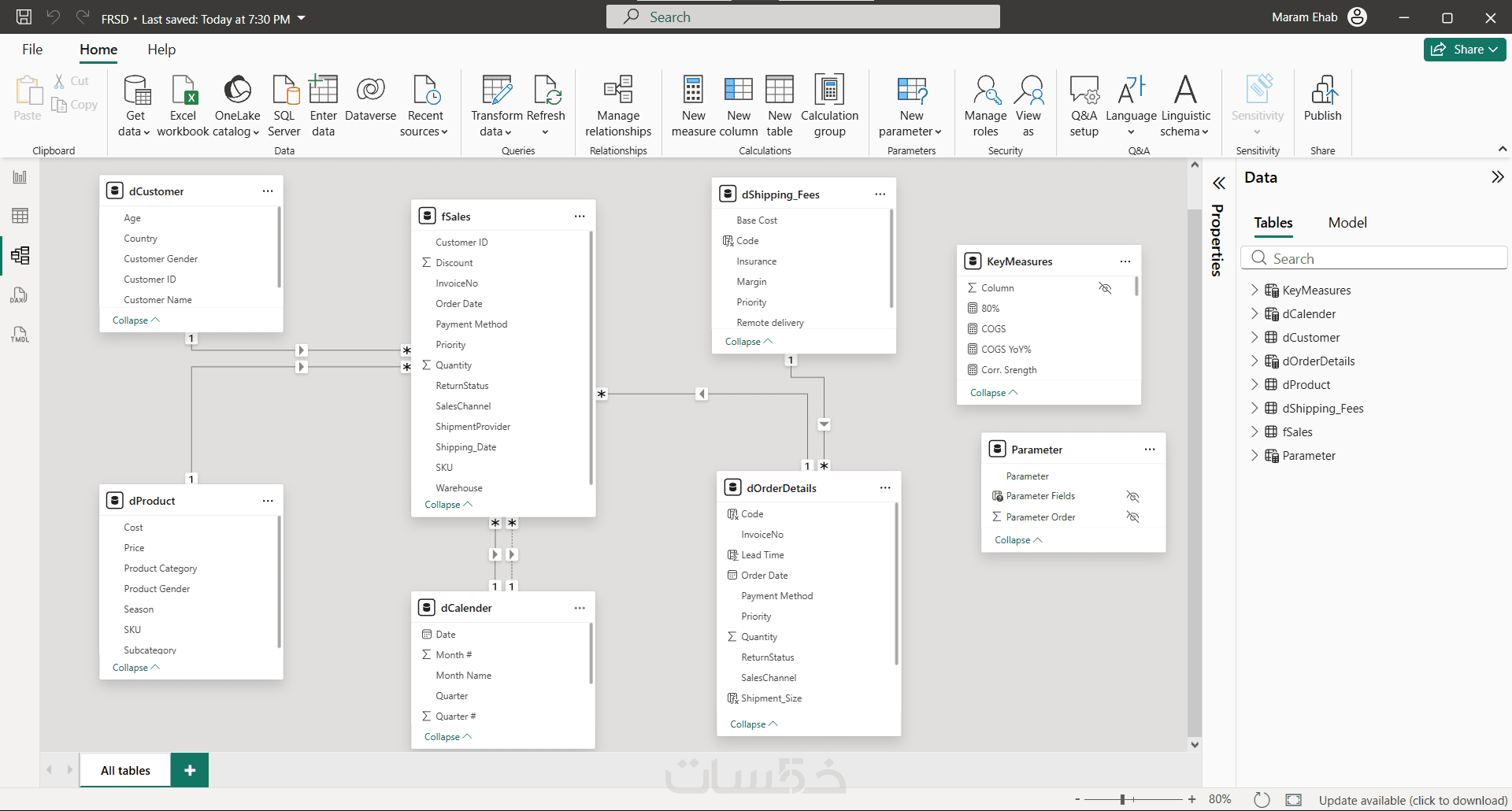1512x811 pixels.
Task: Expand KeyMeasures in the Data pane
Action: point(1254,290)
